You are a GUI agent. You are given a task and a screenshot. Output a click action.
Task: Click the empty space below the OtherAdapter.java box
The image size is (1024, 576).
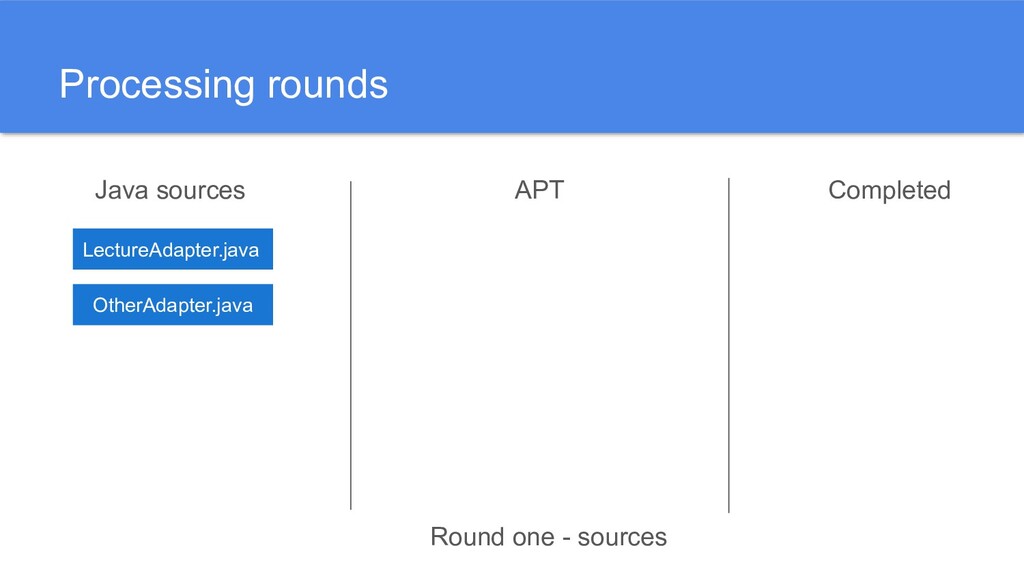pyautogui.click(x=172, y=420)
